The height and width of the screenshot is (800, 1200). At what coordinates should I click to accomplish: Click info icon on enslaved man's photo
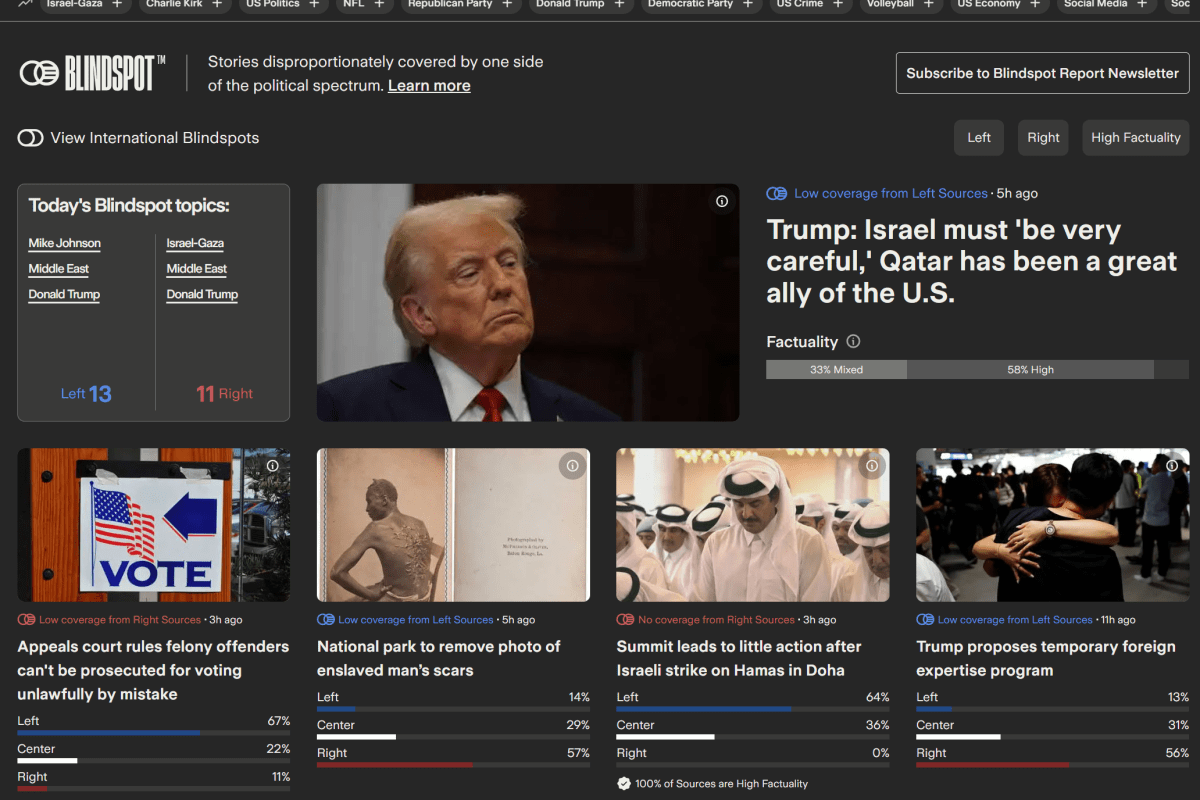(x=572, y=466)
